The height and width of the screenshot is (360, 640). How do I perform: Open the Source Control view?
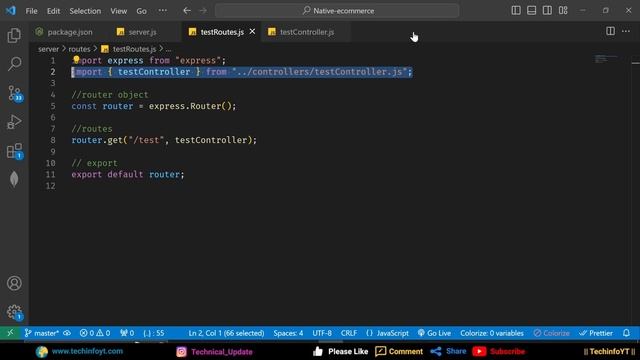pyautogui.click(x=15, y=93)
